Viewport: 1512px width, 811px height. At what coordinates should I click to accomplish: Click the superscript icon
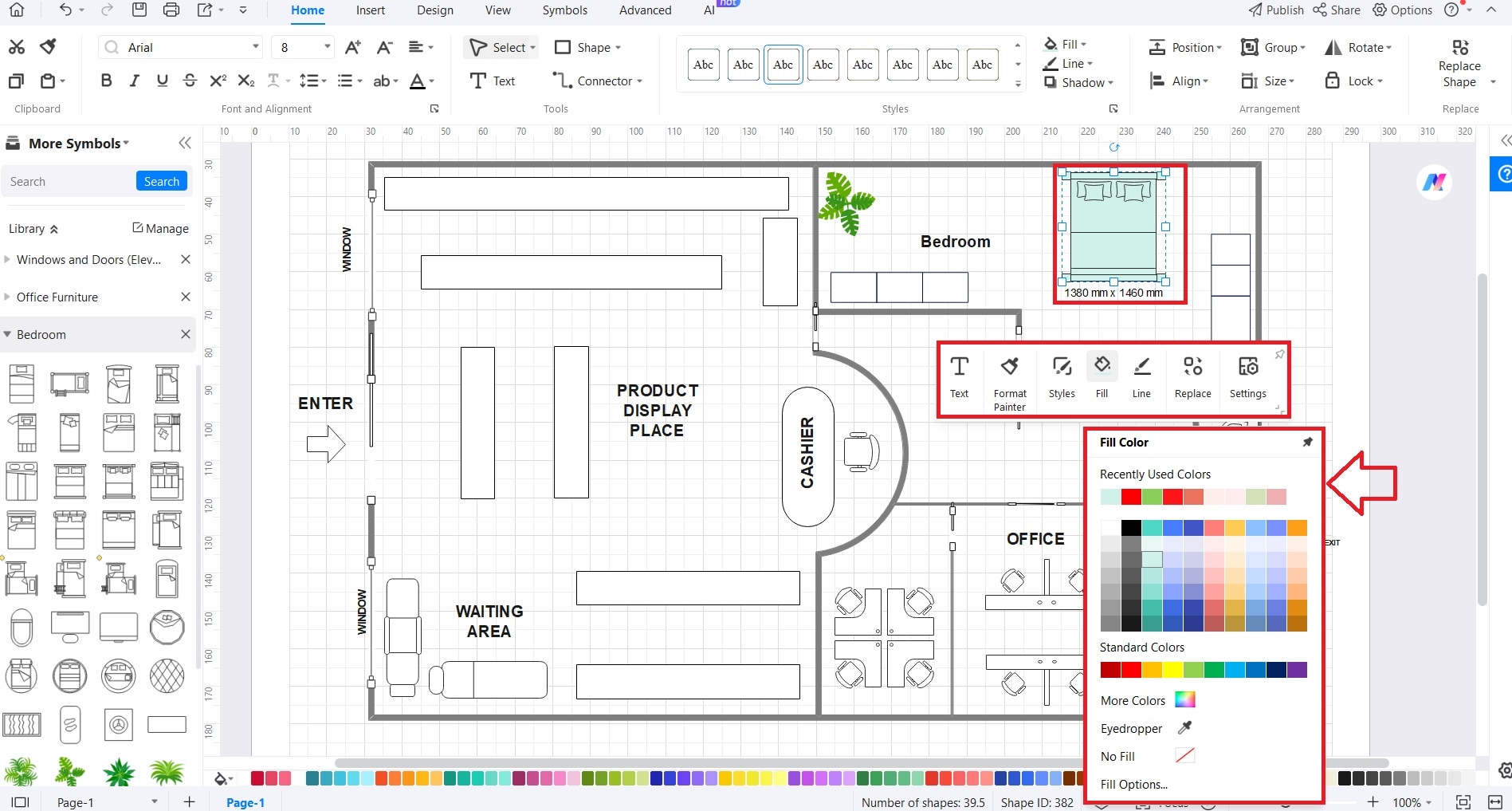click(218, 81)
